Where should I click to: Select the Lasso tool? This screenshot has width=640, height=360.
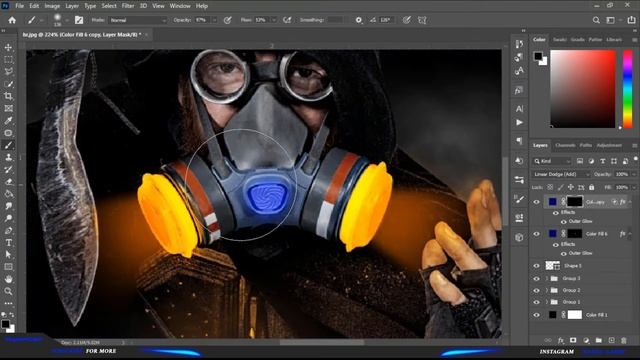point(8,72)
